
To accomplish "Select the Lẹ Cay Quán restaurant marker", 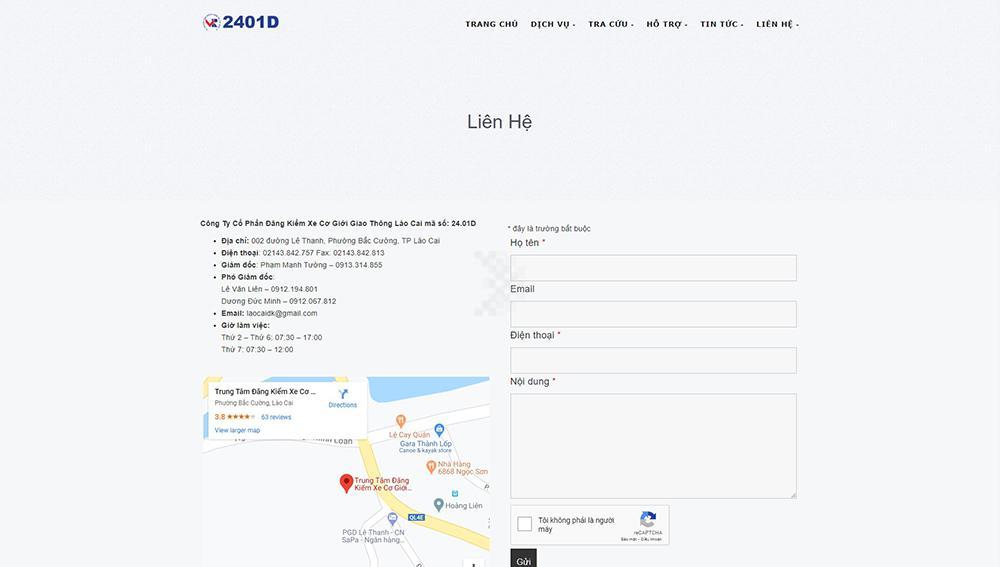I will [401, 421].
